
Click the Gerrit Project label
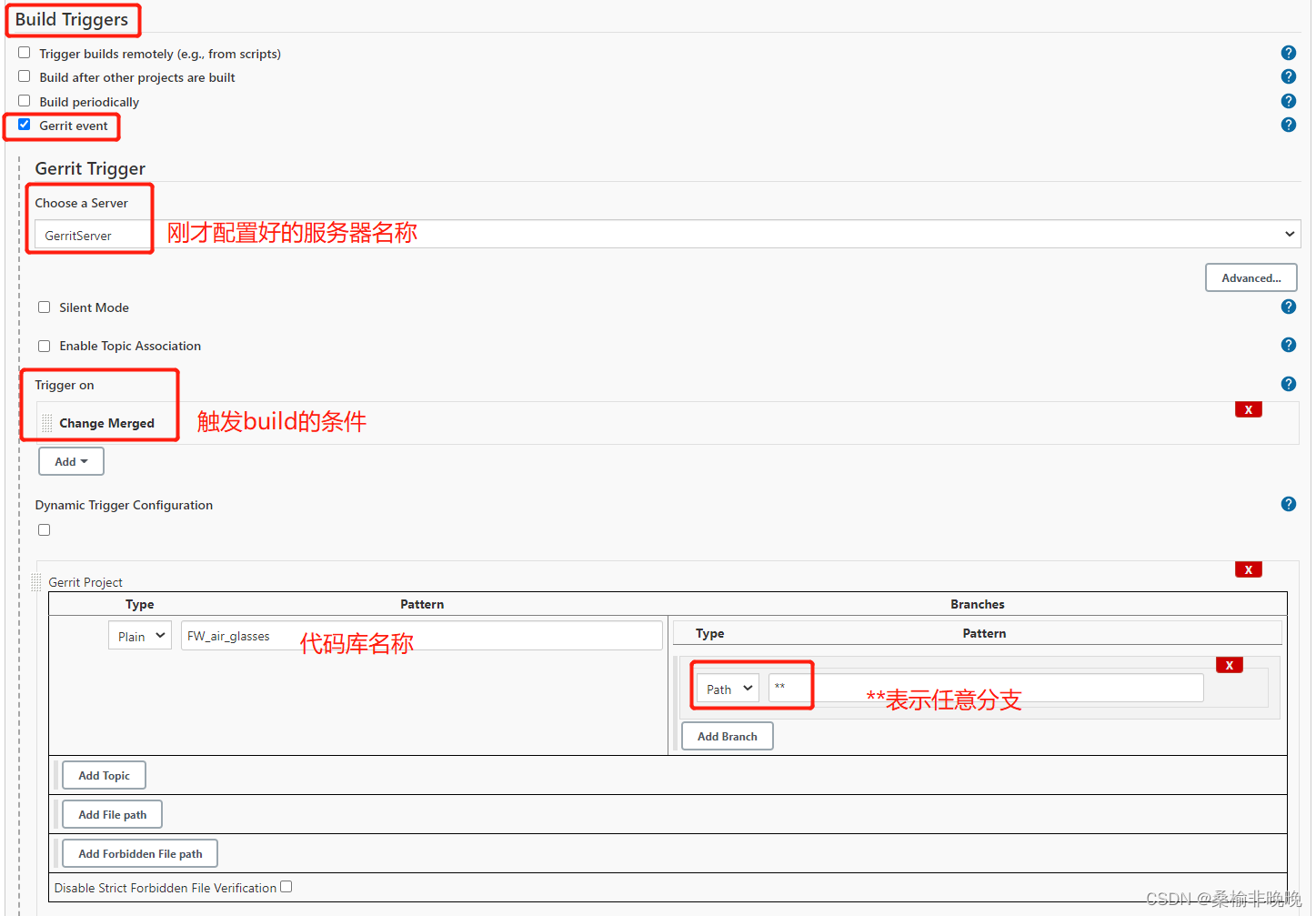tap(85, 582)
